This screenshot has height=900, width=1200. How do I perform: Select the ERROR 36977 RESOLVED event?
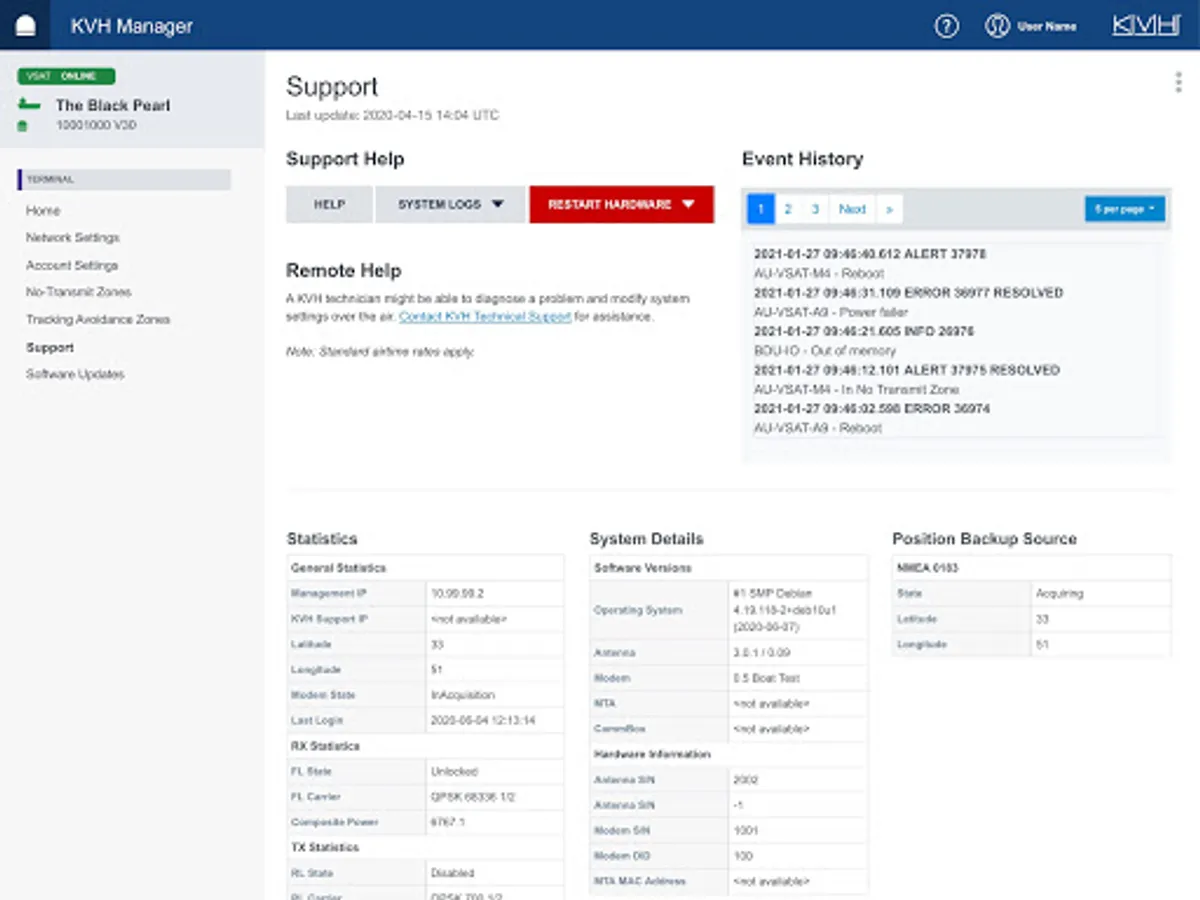[x=909, y=293]
